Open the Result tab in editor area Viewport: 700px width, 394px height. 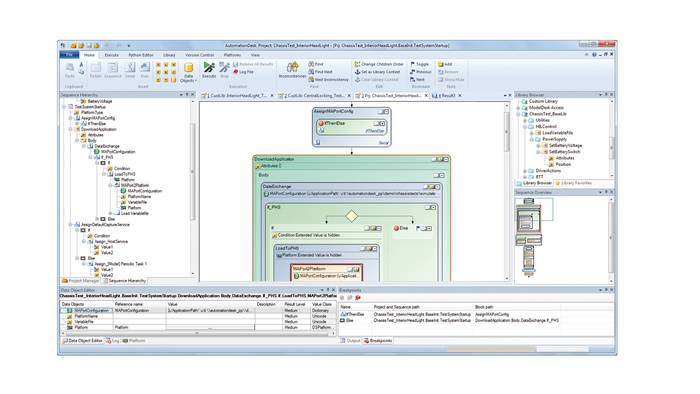click(x=444, y=95)
